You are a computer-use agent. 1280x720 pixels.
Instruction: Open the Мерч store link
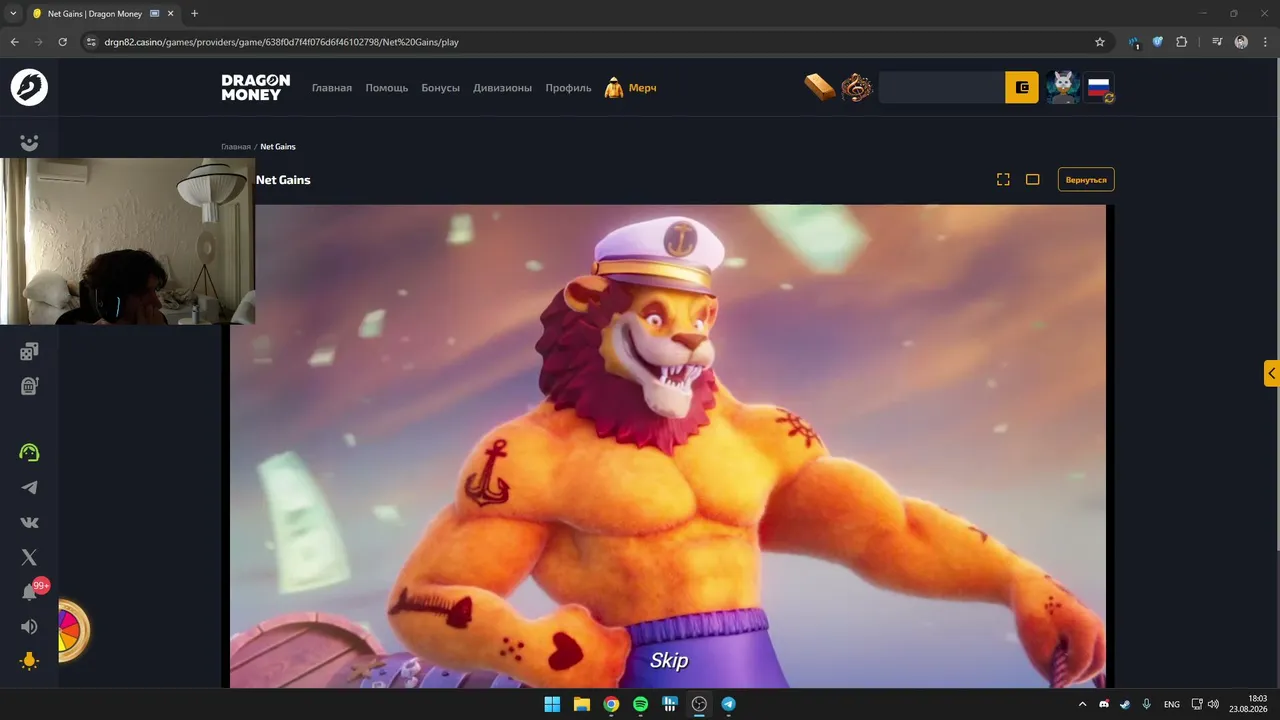pos(630,88)
